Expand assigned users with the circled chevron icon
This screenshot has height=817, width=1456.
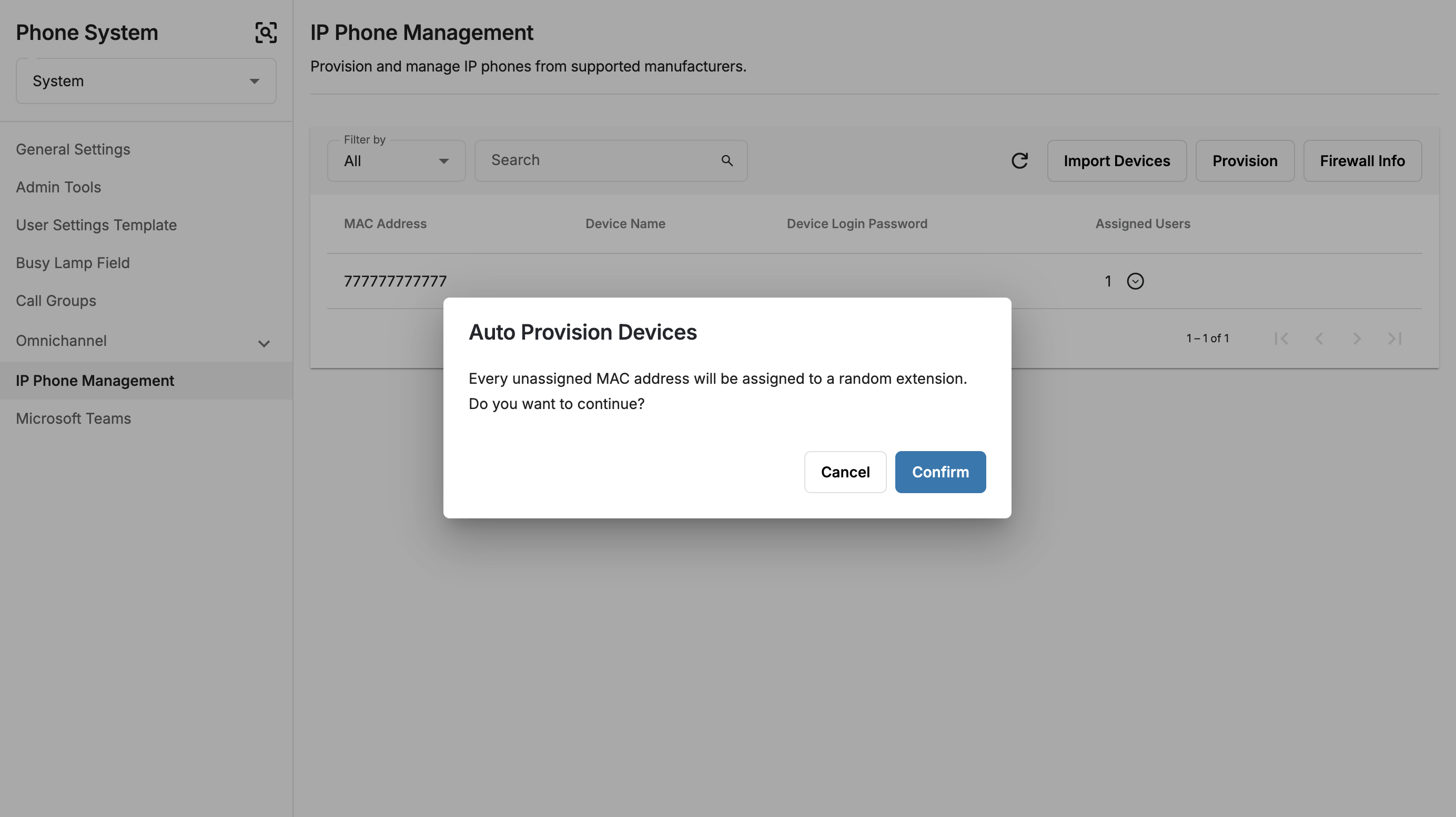tap(1135, 281)
